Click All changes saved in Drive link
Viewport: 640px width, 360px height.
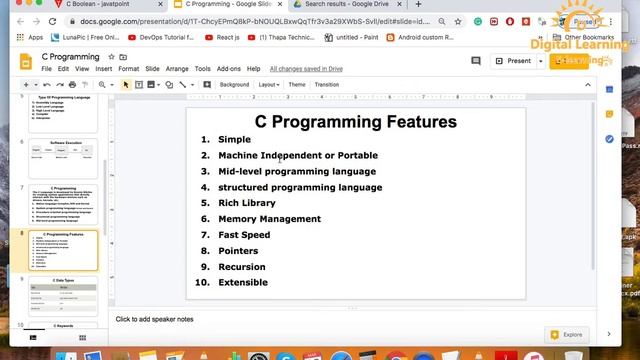(x=306, y=69)
